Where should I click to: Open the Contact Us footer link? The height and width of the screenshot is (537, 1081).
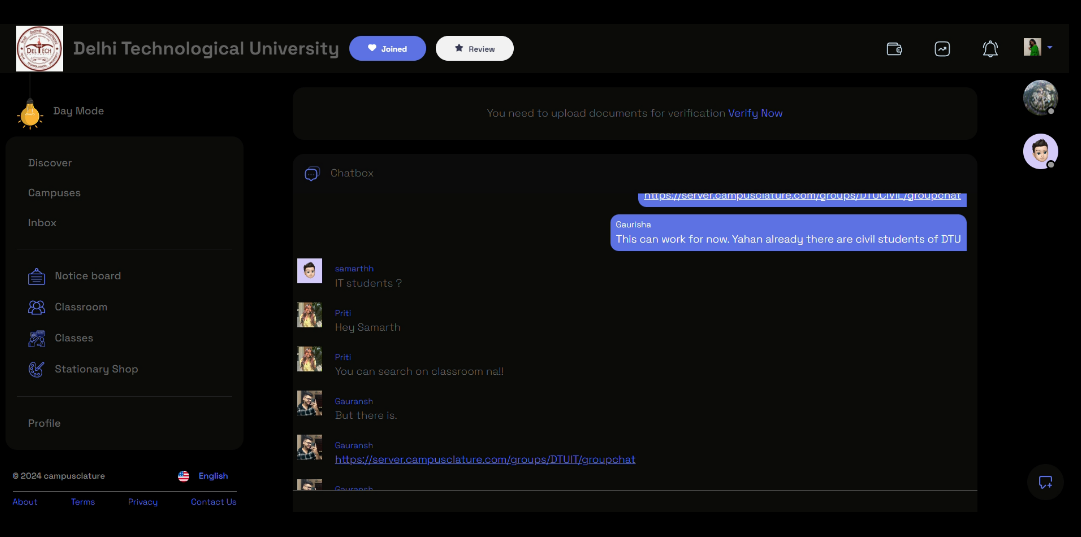click(x=213, y=502)
